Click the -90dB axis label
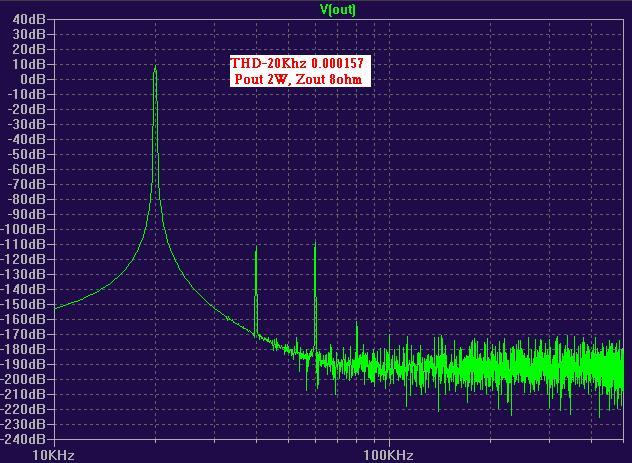Screen dimensions: 632x463 point(27,214)
